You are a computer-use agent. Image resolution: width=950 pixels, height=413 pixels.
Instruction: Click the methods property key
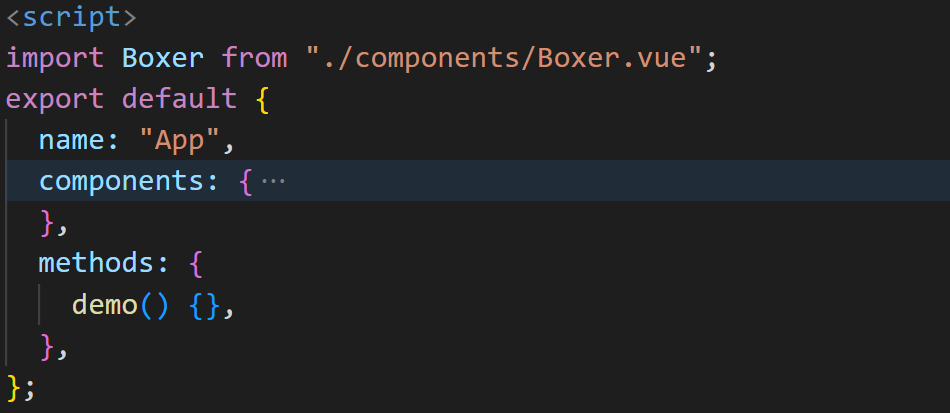97,264
